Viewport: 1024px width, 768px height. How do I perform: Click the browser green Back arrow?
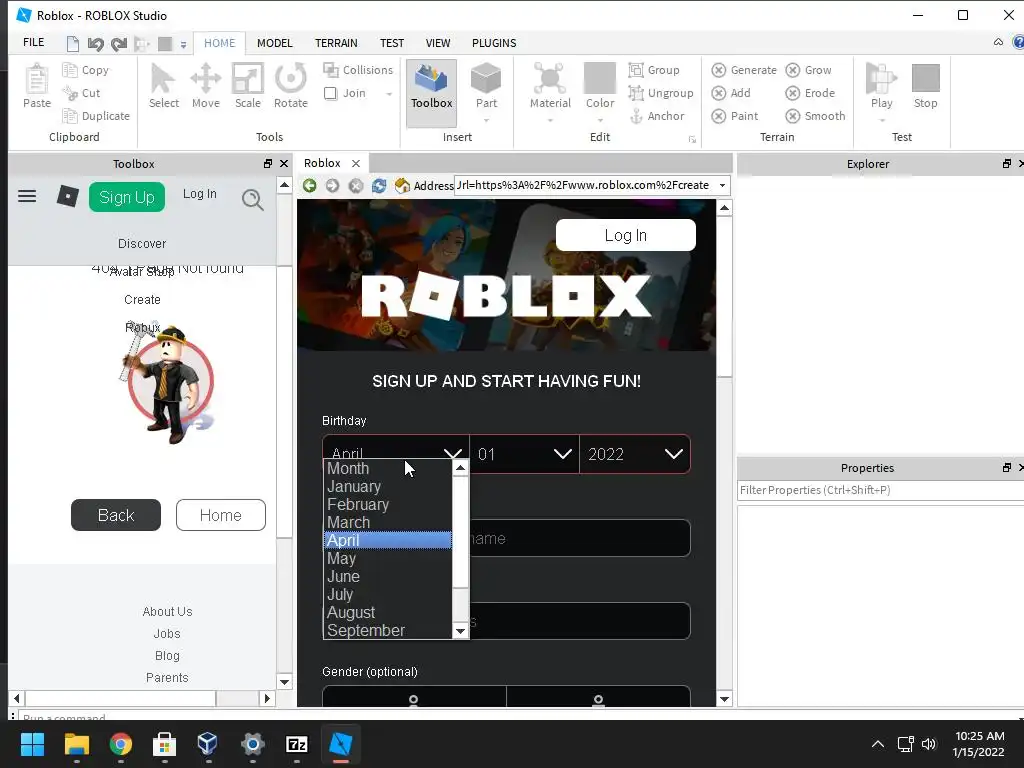(310, 185)
